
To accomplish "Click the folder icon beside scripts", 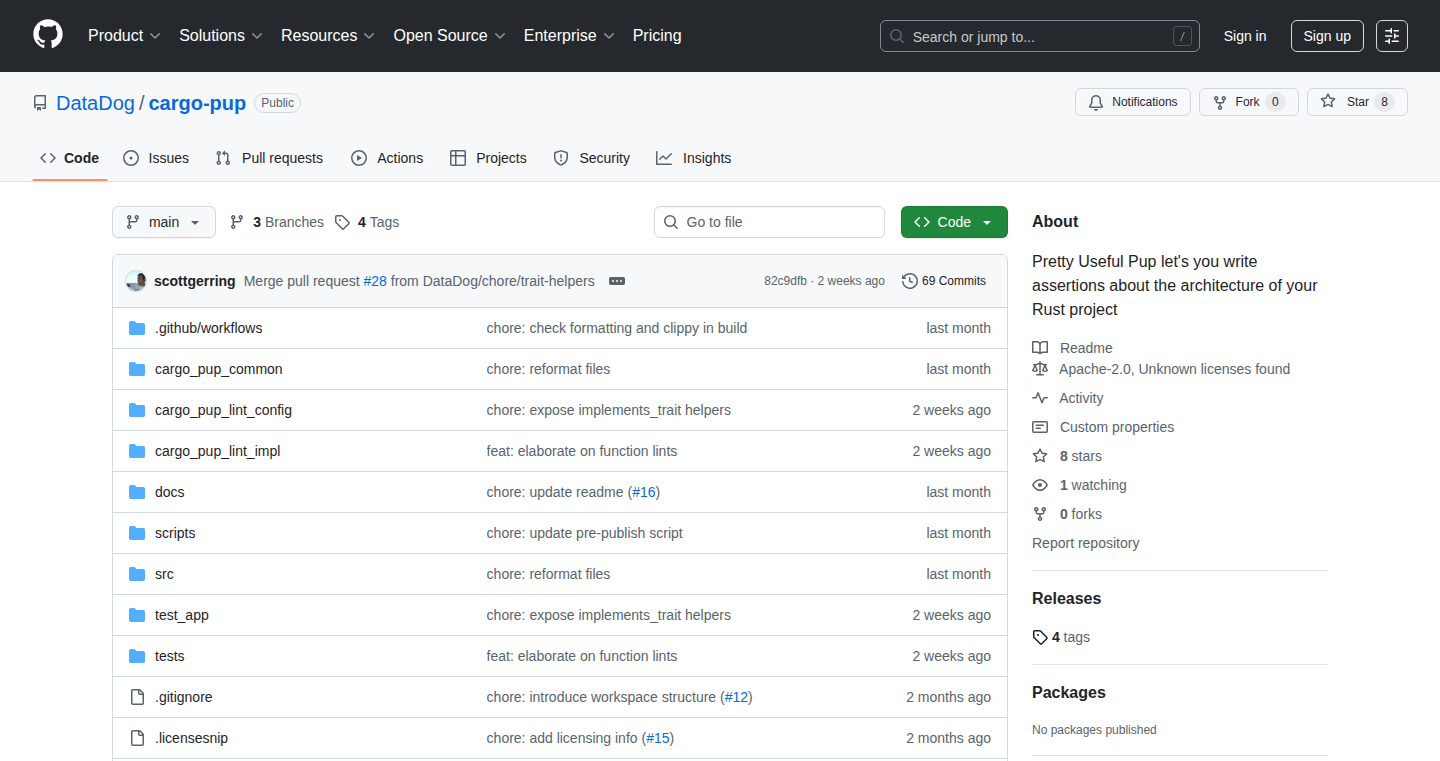I will tap(137, 533).
